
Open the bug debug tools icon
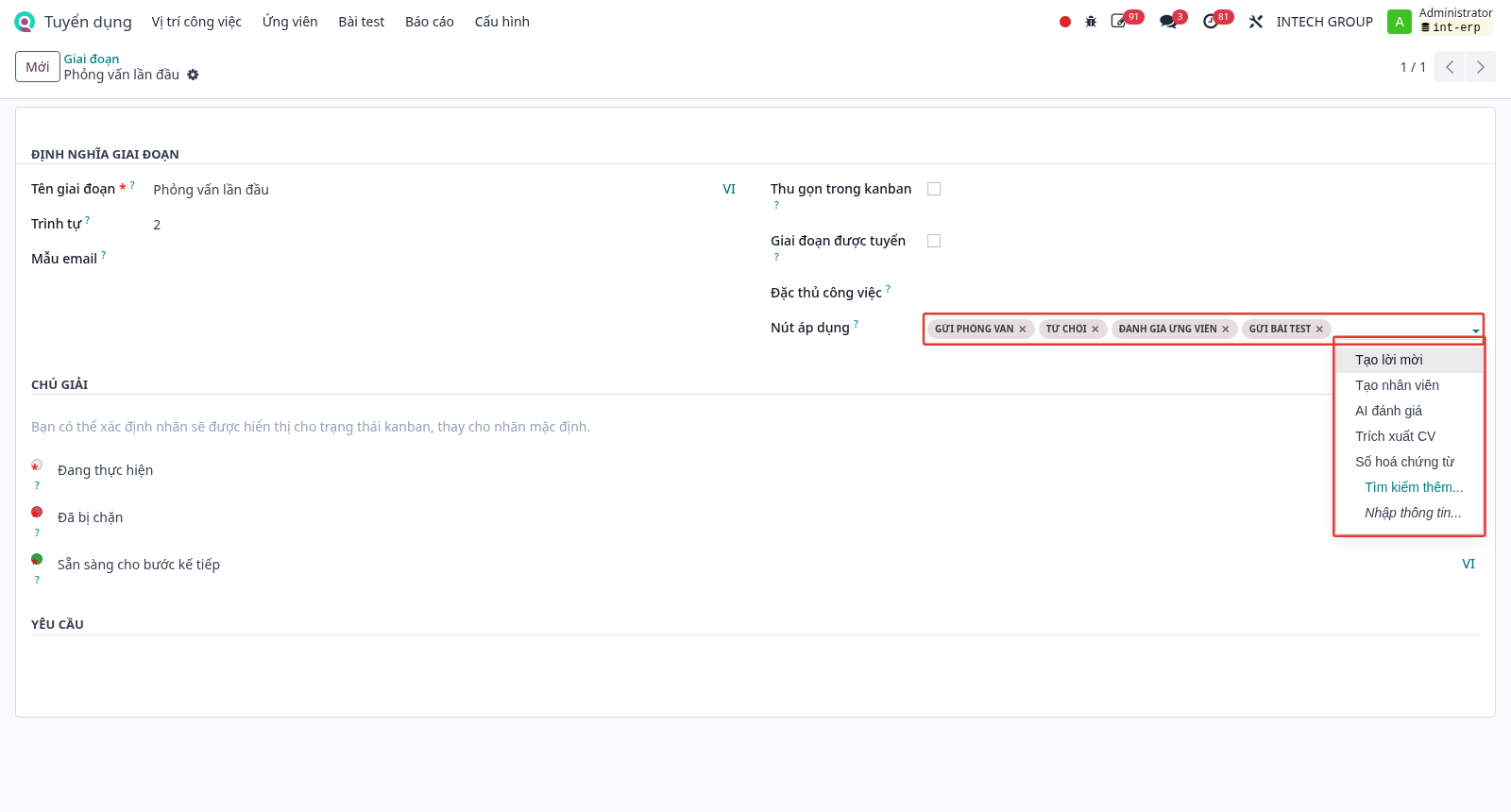1091,22
